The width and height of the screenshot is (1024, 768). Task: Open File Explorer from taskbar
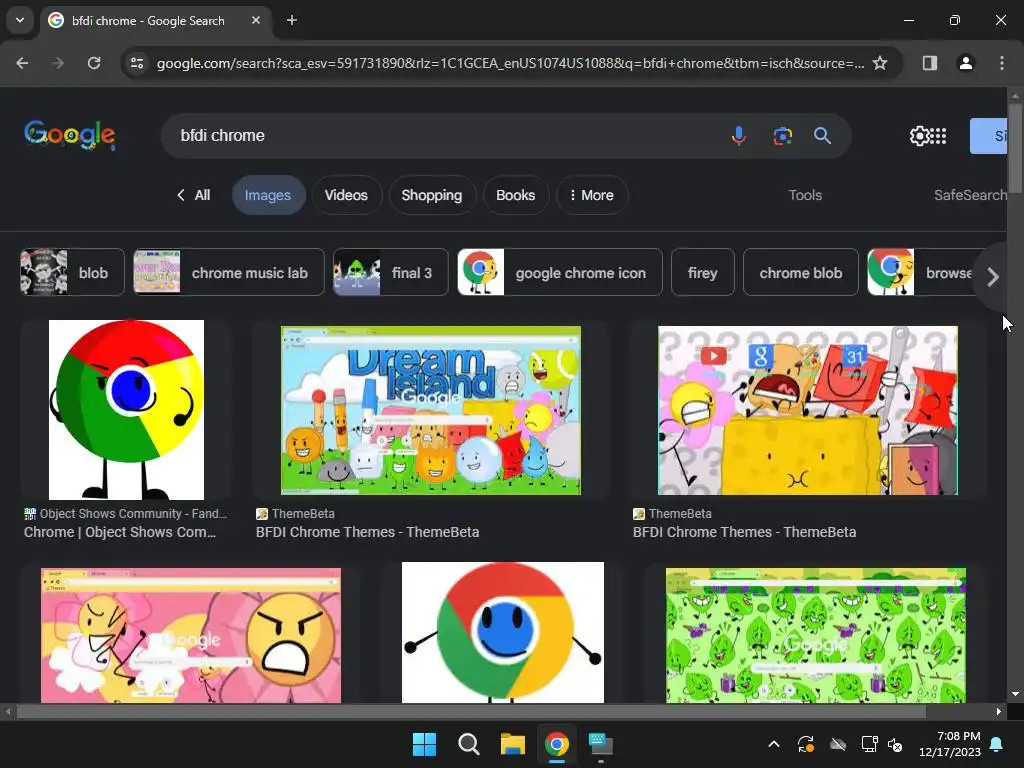pos(513,744)
